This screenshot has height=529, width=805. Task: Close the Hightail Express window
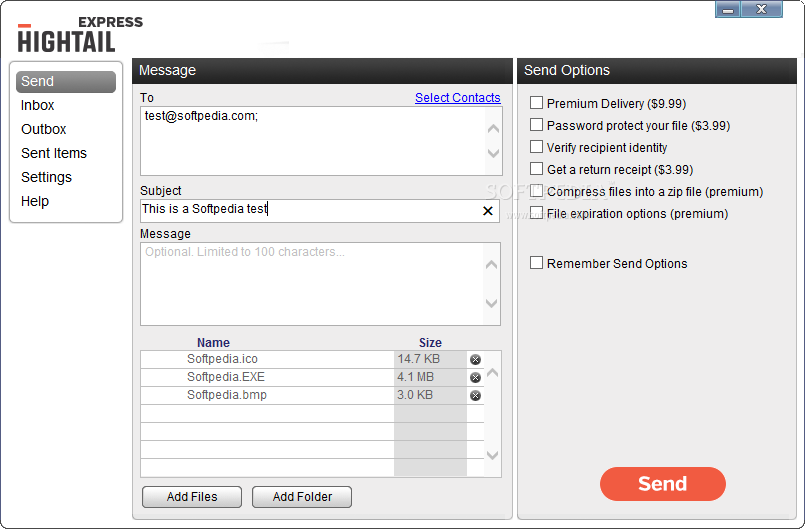[761, 9]
